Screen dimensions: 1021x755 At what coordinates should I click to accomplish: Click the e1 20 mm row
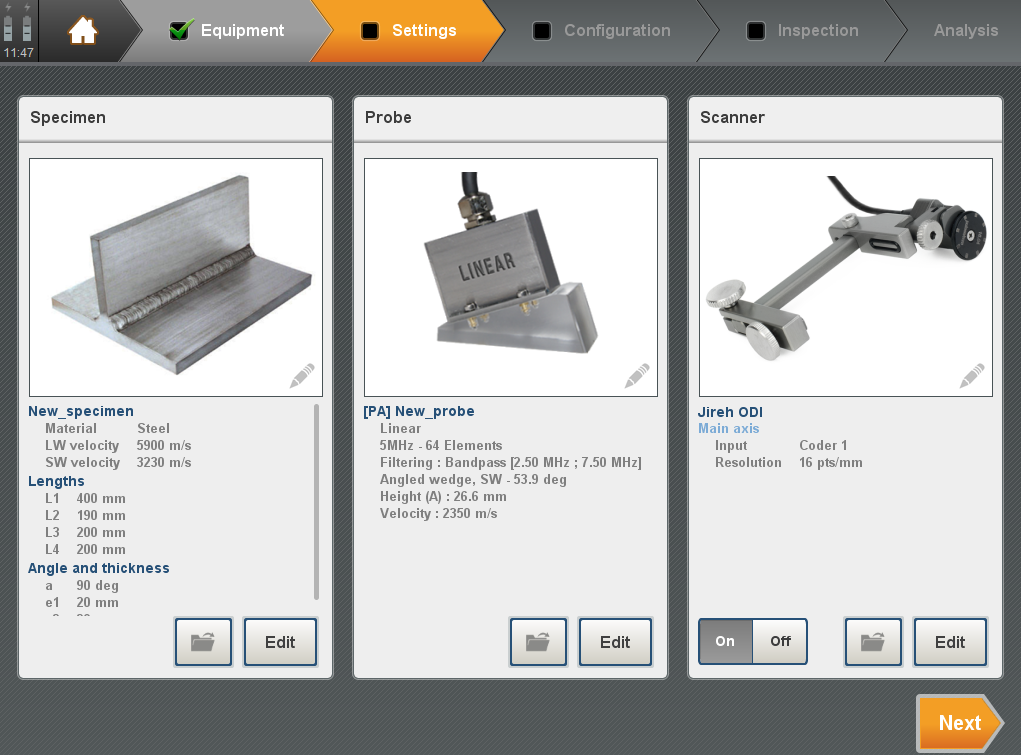click(82, 603)
